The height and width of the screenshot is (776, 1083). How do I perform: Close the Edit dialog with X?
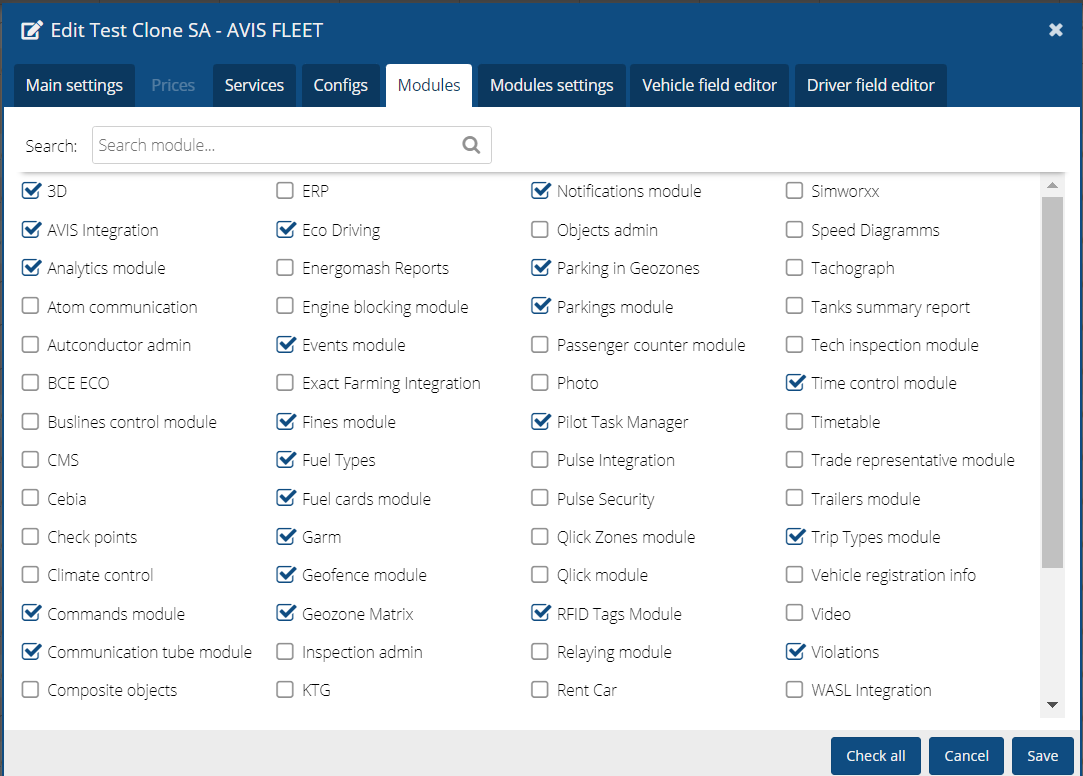[x=1055, y=30]
